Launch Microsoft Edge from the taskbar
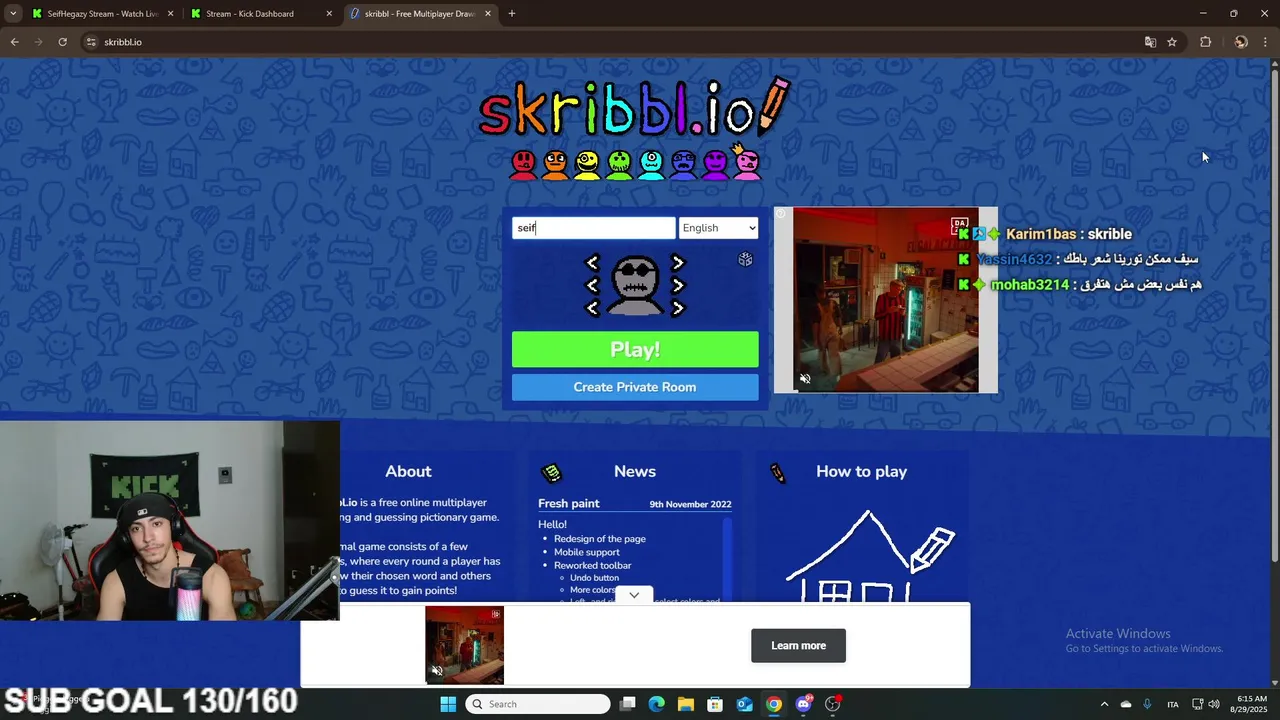The width and height of the screenshot is (1280, 720). 657,704
